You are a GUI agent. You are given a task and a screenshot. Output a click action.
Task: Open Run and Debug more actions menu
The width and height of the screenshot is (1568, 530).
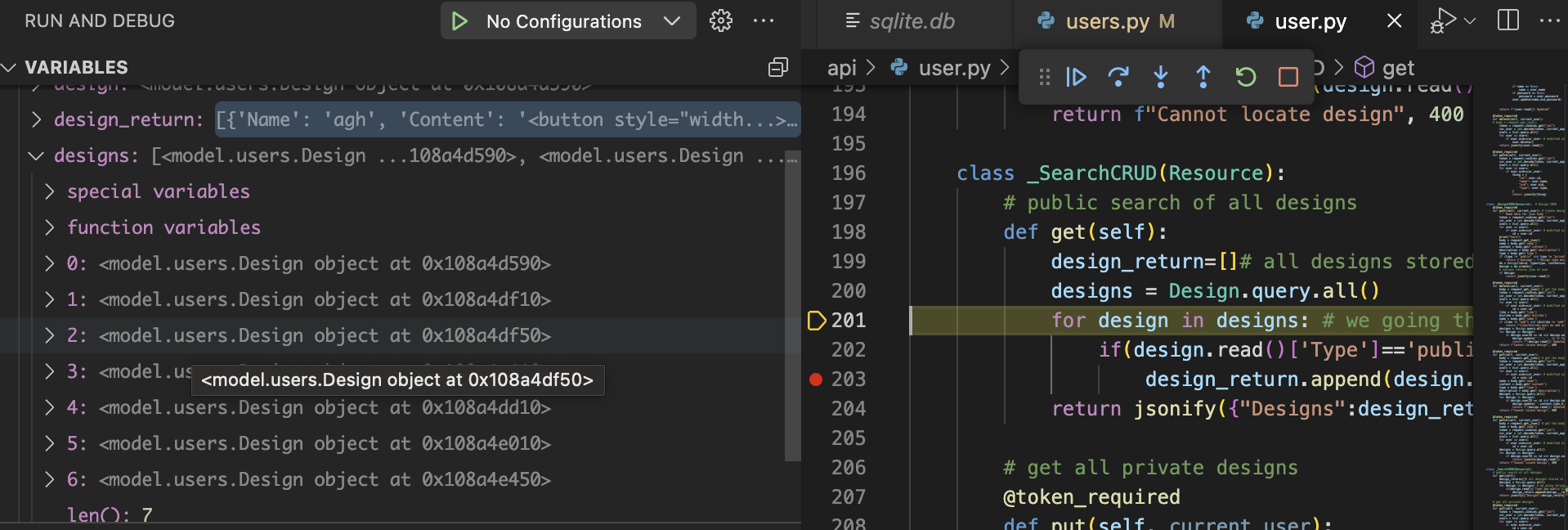point(764,20)
